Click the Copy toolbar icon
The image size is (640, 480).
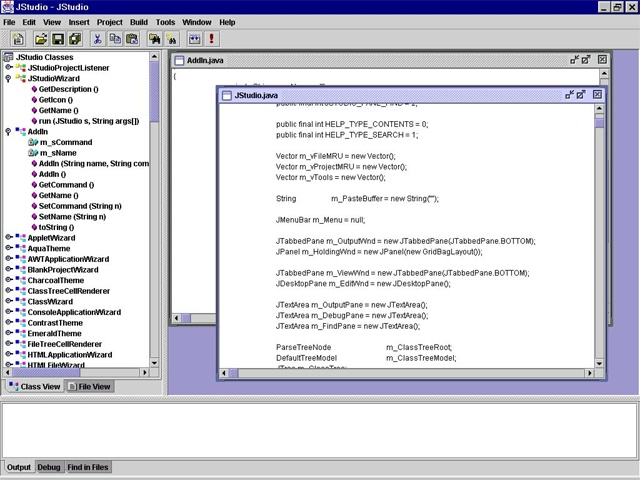tap(115, 39)
